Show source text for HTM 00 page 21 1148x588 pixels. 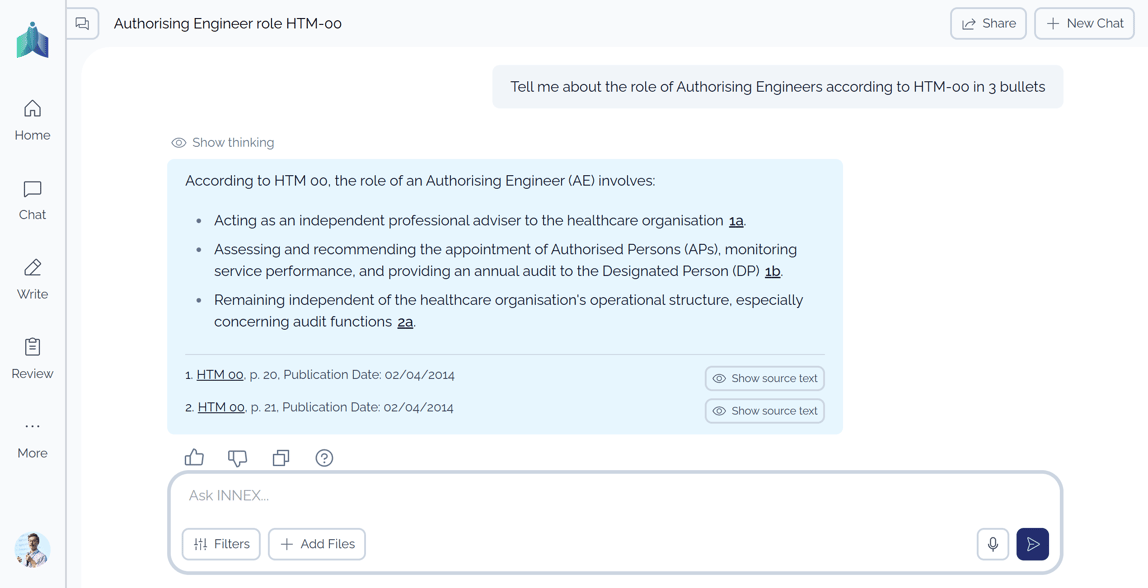tap(764, 411)
